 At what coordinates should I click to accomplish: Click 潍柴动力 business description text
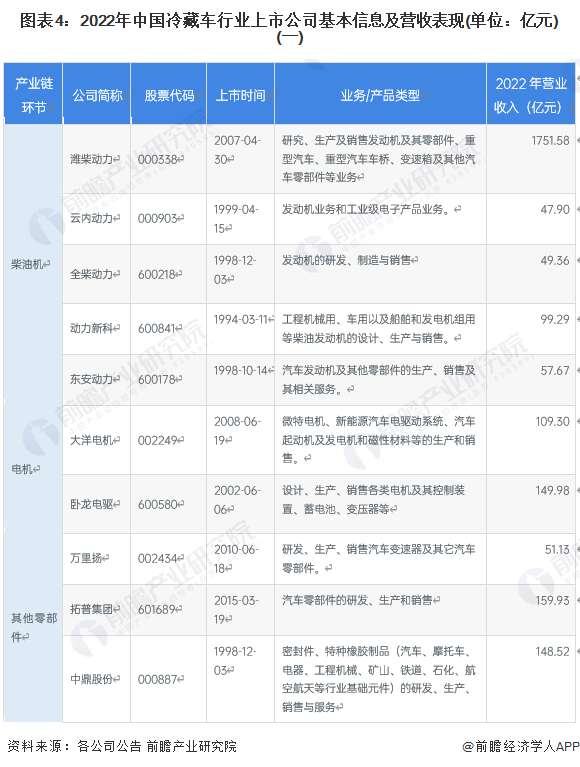click(x=379, y=159)
